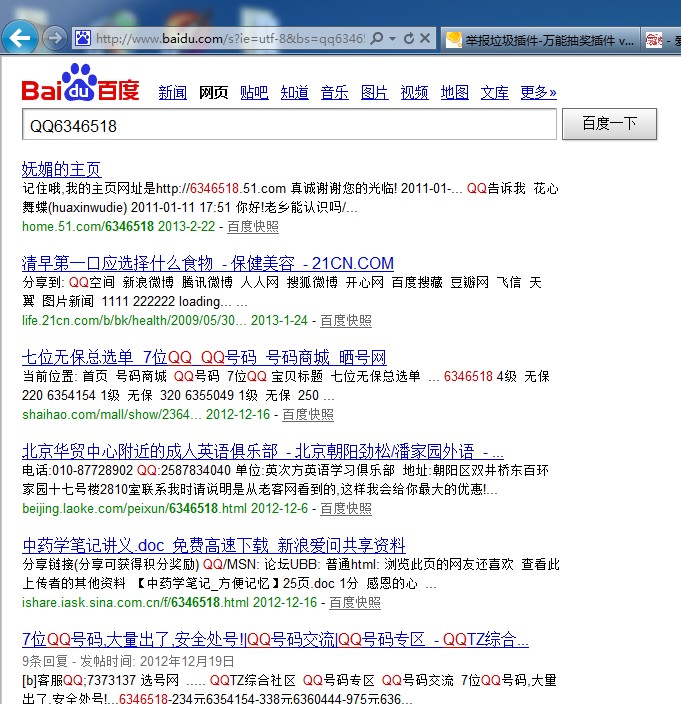
Task: Click green URL shaihao.com/mall/show
Action: tap(112, 414)
